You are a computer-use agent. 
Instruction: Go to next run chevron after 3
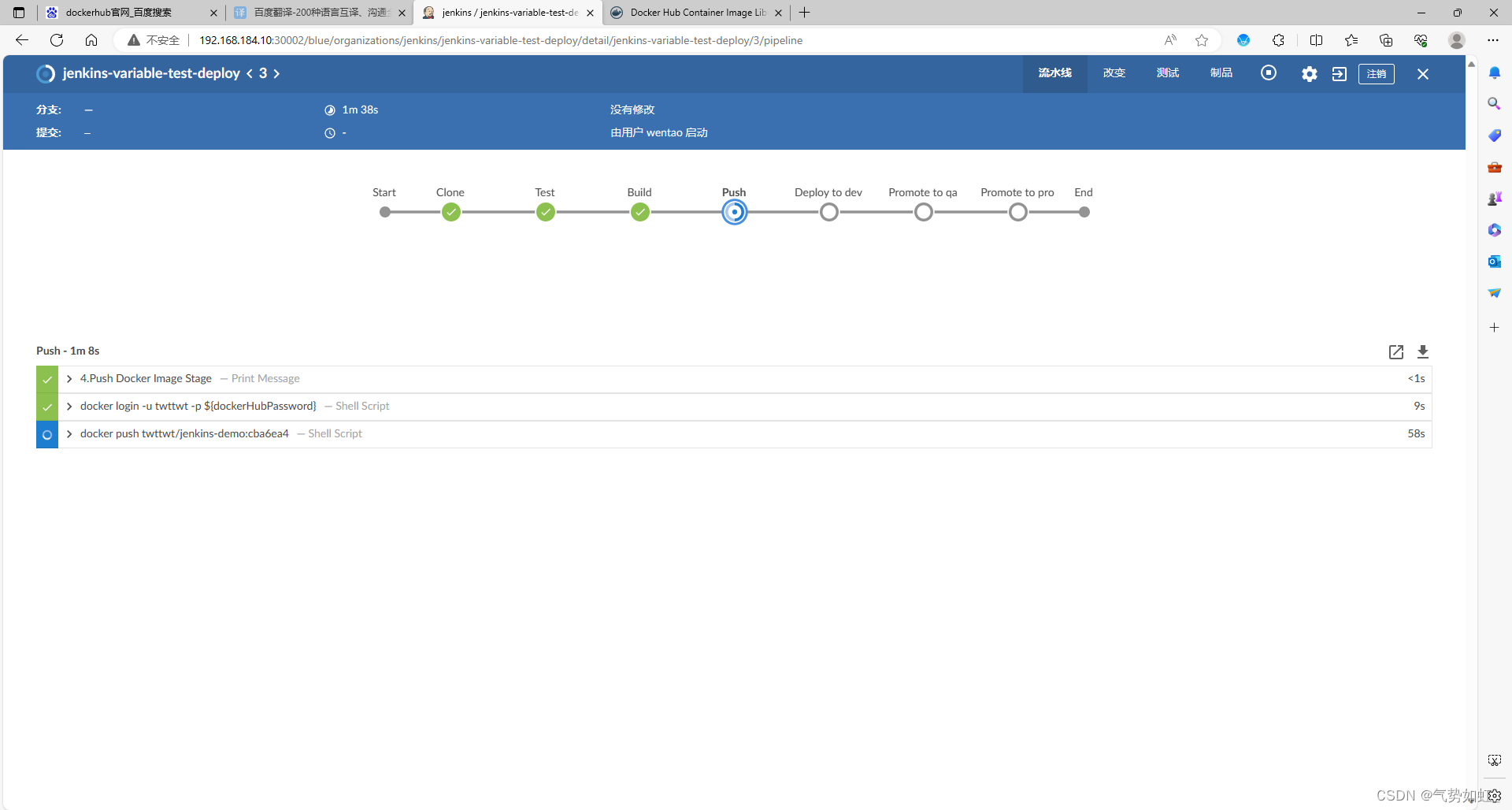(x=276, y=73)
